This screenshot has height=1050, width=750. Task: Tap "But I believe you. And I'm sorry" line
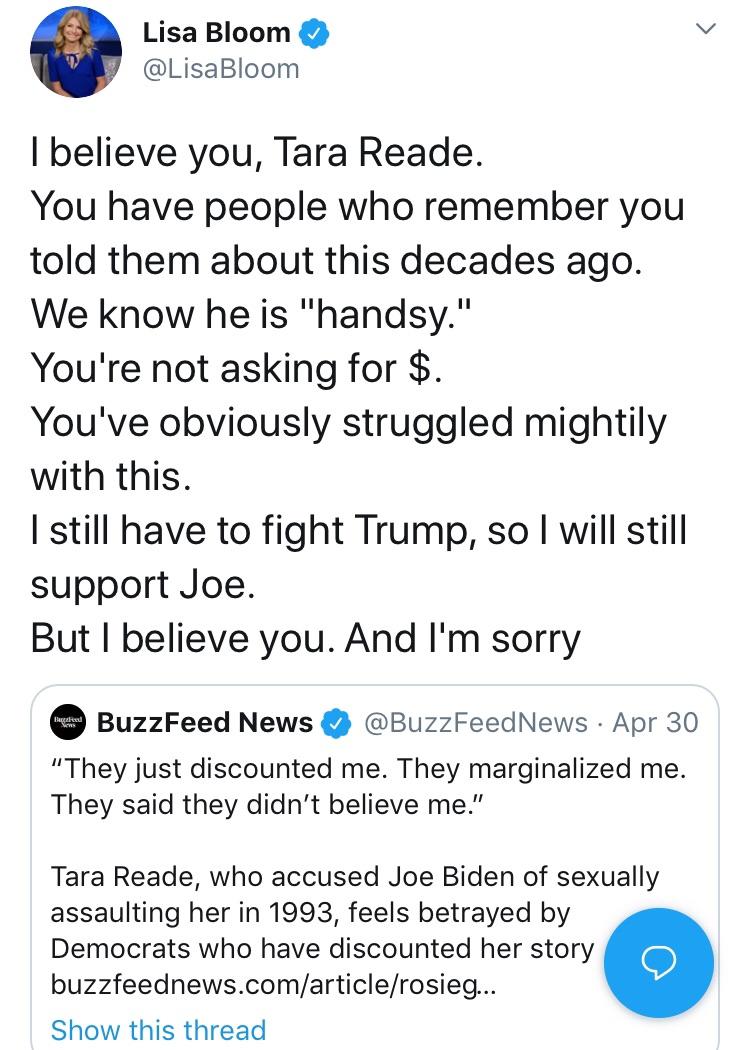click(x=305, y=638)
